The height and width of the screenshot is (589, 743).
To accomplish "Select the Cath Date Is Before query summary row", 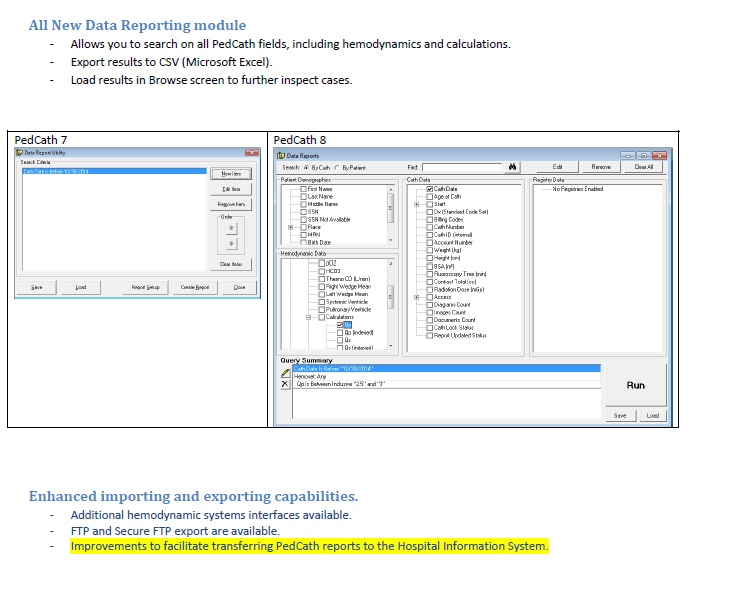I will (x=446, y=369).
